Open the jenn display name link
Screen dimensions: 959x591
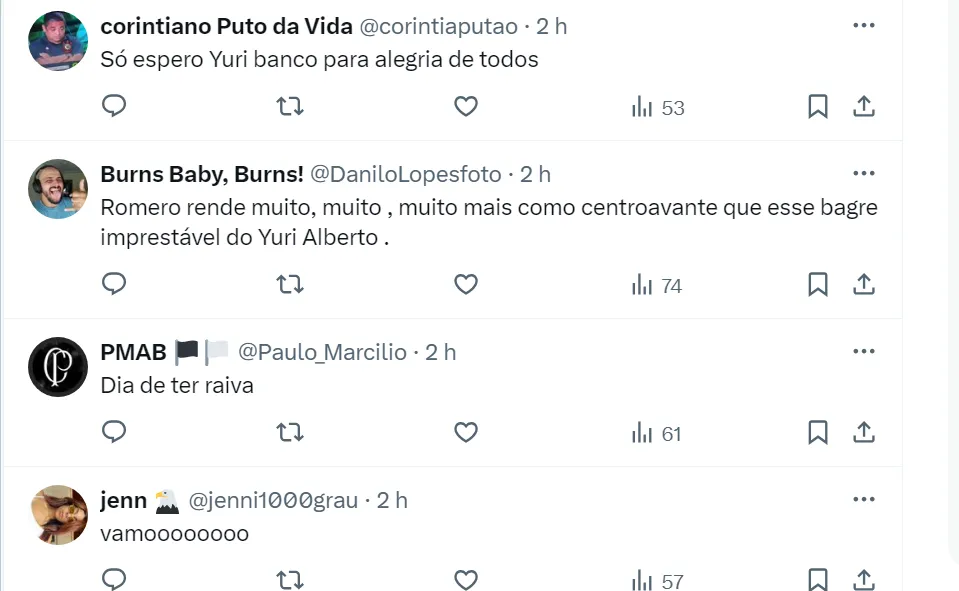click(123, 500)
